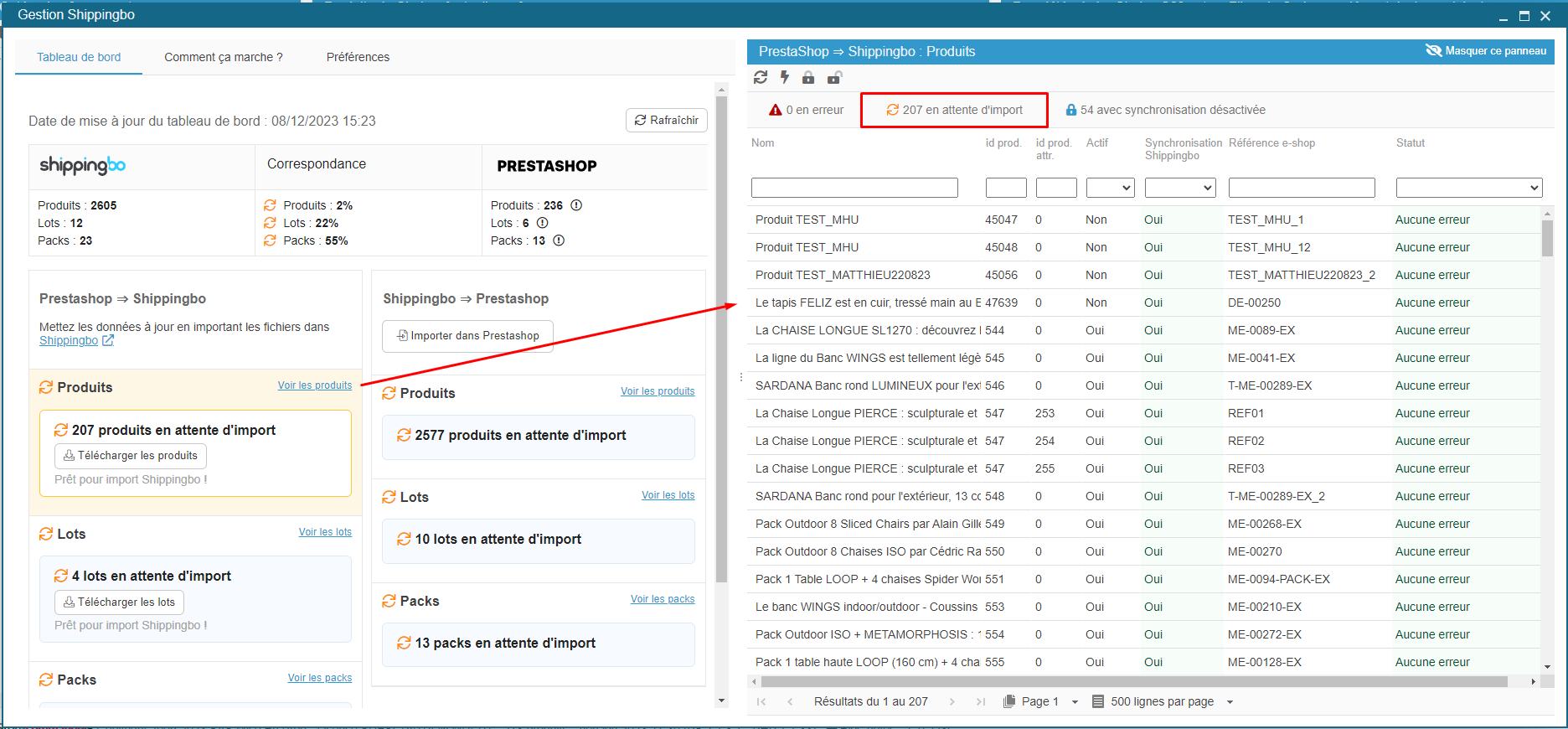Open the Page 1 dropdown

(x=1041, y=701)
